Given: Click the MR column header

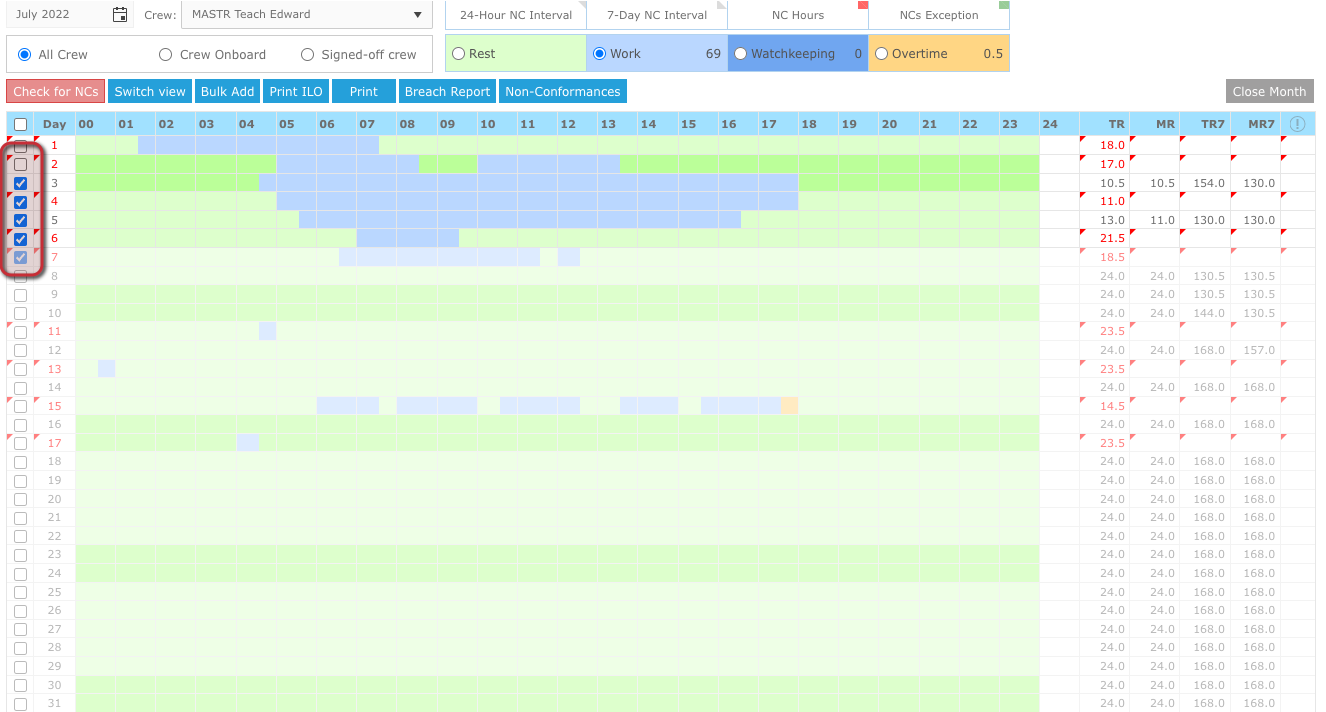Looking at the screenshot, I should click(1155, 124).
